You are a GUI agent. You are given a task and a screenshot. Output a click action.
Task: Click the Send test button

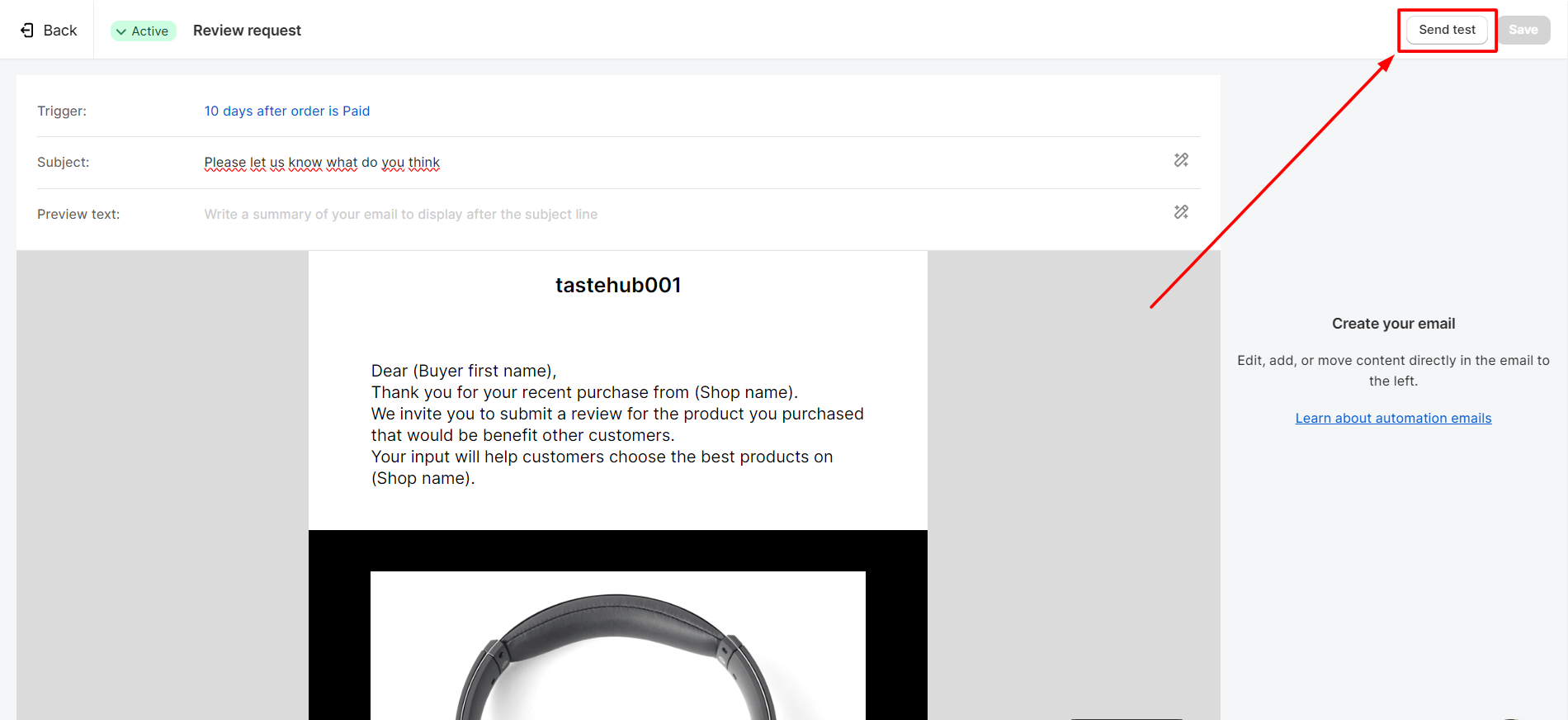click(1447, 30)
